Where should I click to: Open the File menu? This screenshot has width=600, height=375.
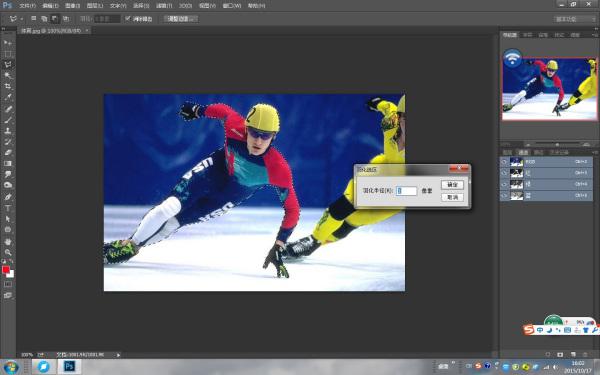pyautogui.click(x=27, y=6)
